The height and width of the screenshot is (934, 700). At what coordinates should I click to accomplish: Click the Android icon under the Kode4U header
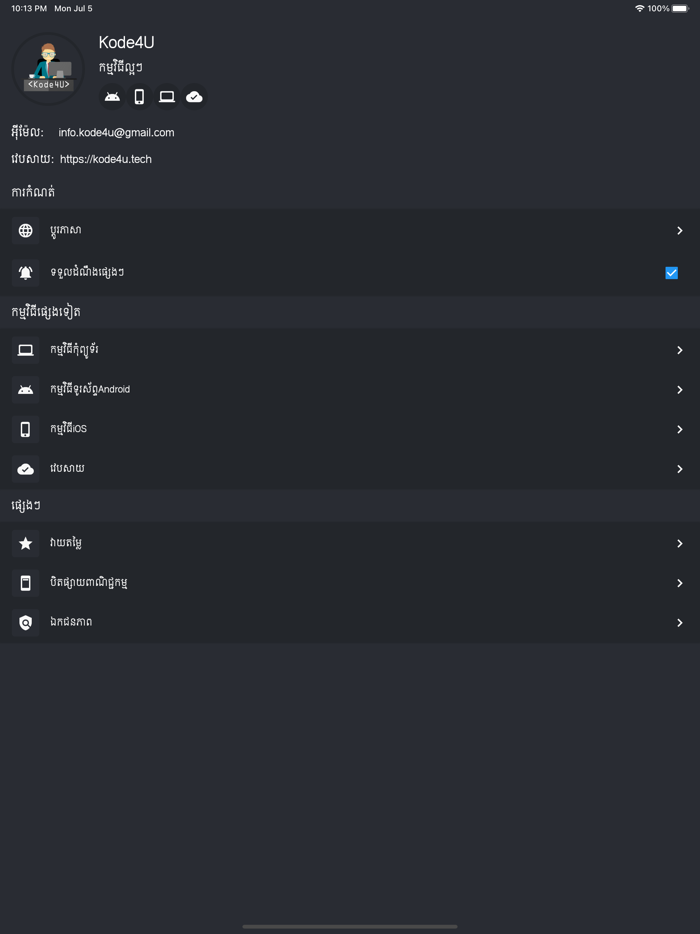(x=112, y=97)
